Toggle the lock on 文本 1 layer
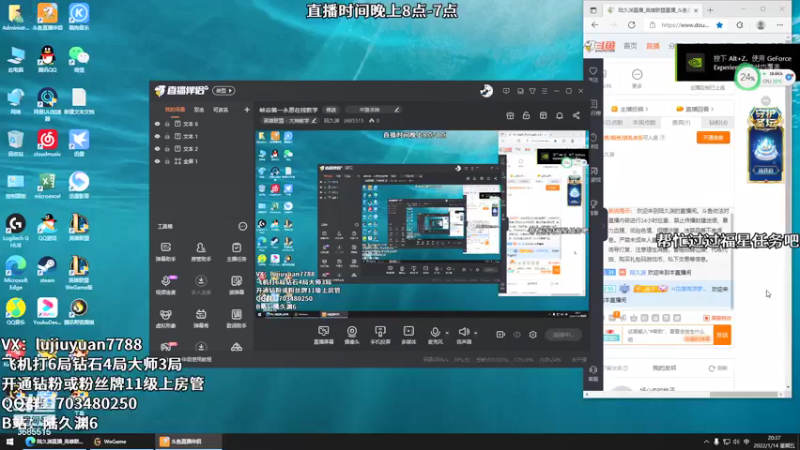 coord(167,136)
